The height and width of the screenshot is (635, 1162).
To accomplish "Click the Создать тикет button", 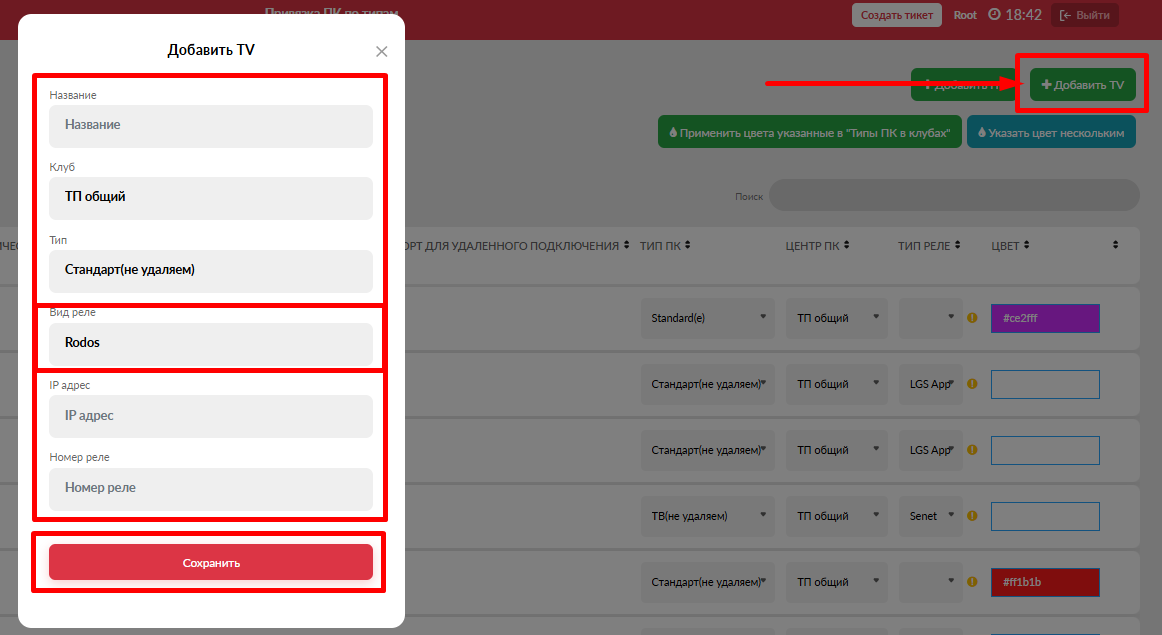I will tap(897, 15).
